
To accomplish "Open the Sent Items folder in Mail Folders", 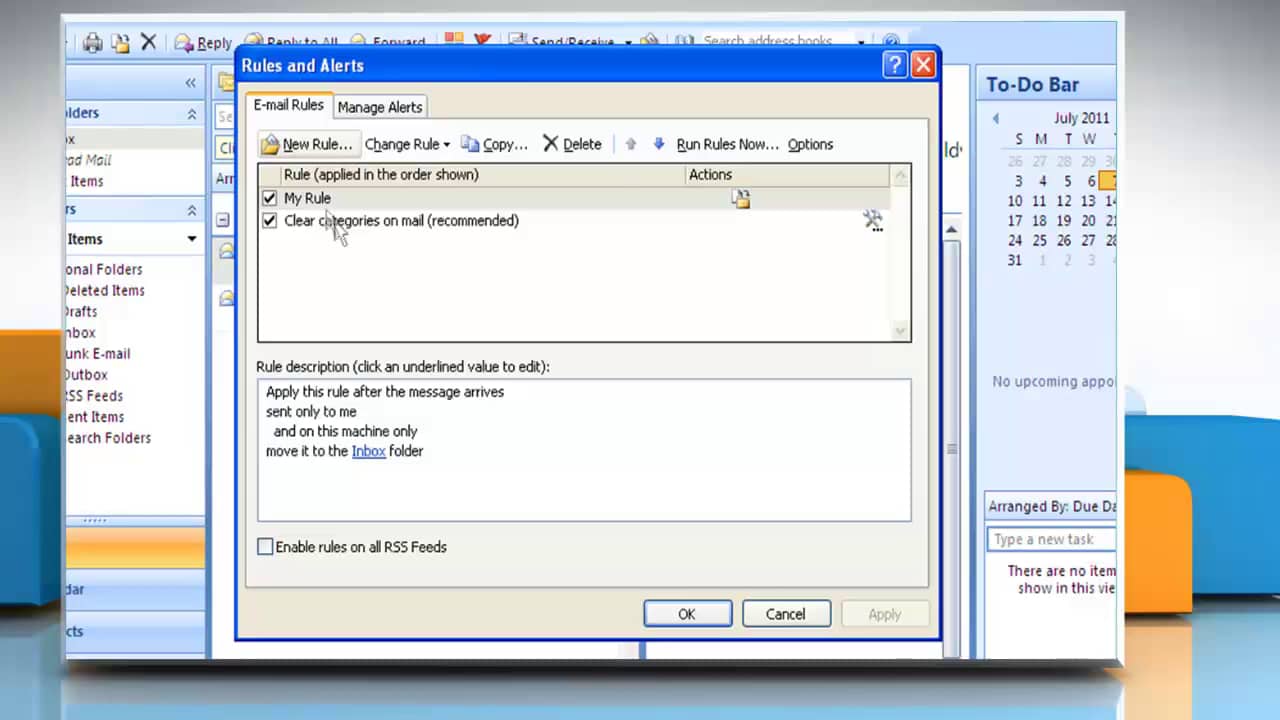I will click(94, 416).
